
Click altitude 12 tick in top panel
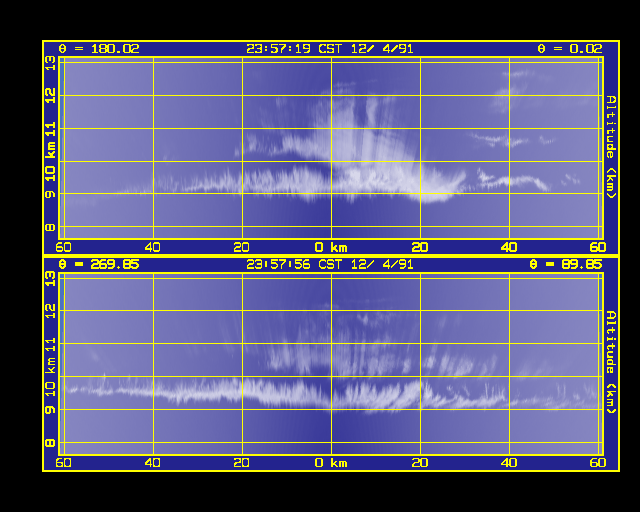click(x=50, y=96)
